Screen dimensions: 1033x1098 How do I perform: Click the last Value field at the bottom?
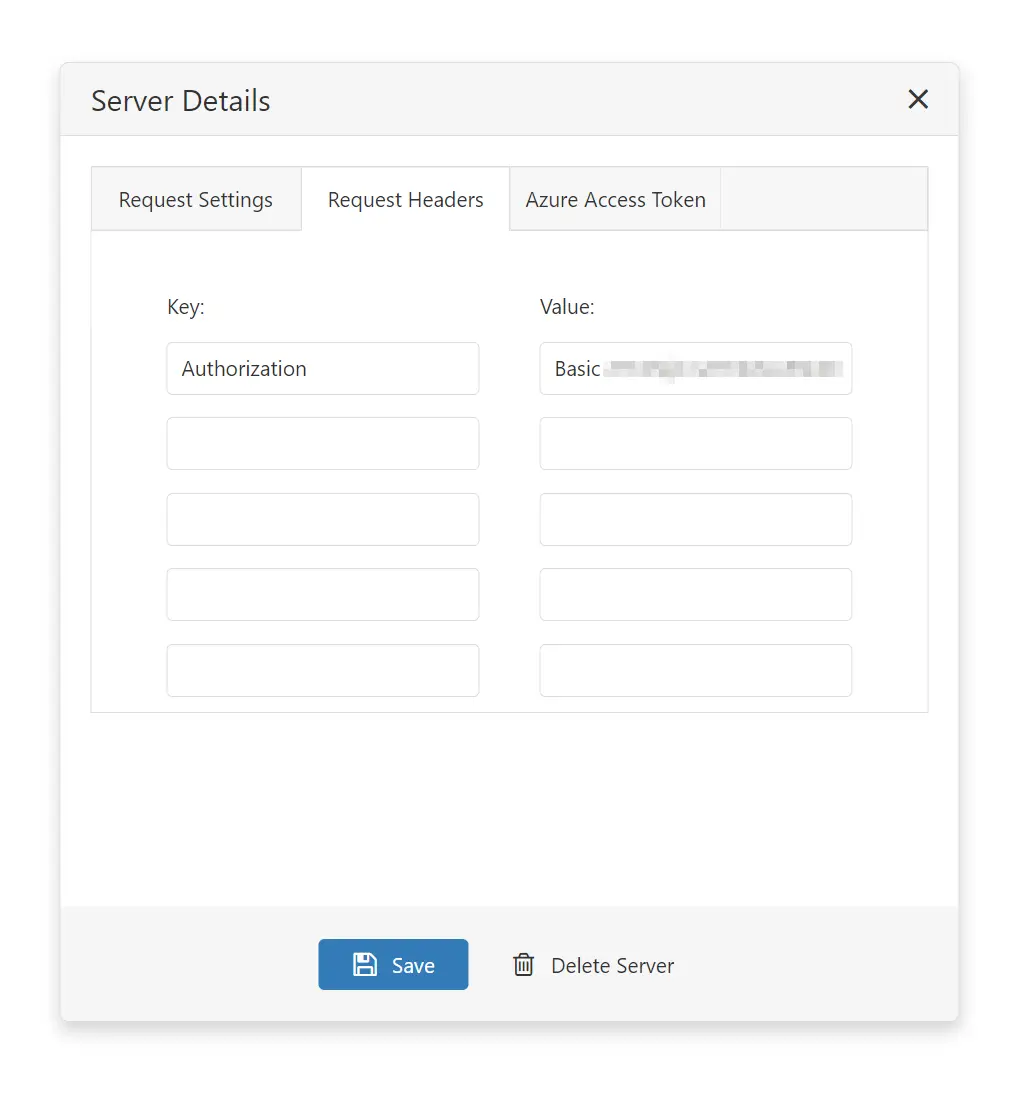pos(695,670)
